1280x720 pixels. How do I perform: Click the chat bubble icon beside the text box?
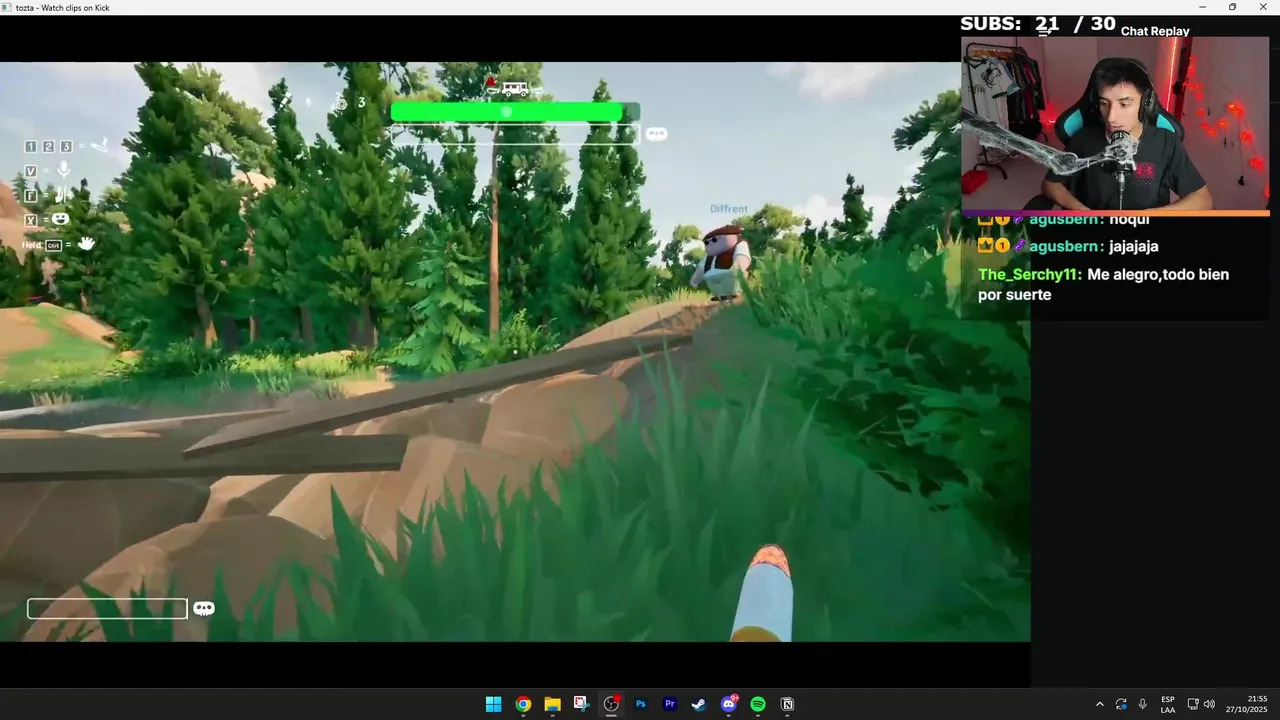pos(204,608)
